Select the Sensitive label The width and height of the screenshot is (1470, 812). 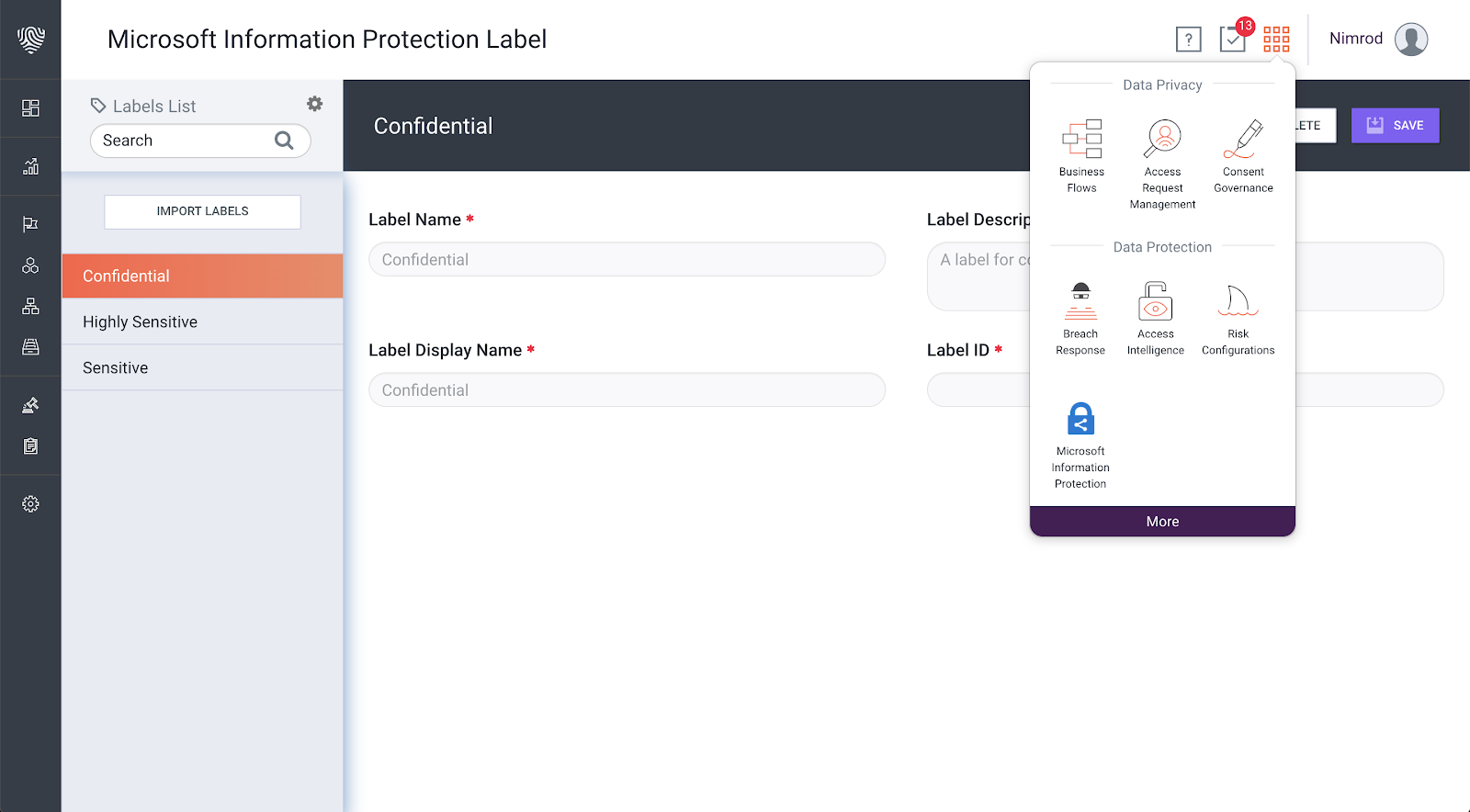(202, 367)
